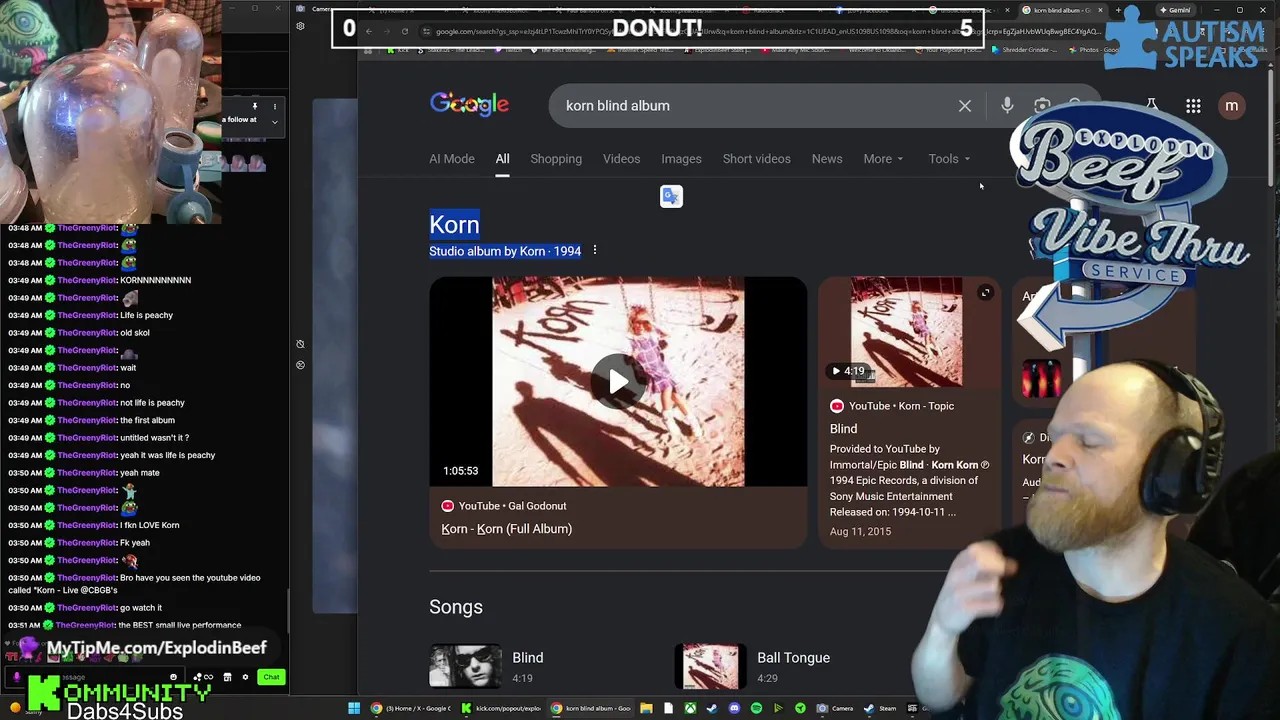This screenshot has width=1280, height=720.
Task: Expand the 'a follow at' dropdown chevron
Action: click(274, 122)
